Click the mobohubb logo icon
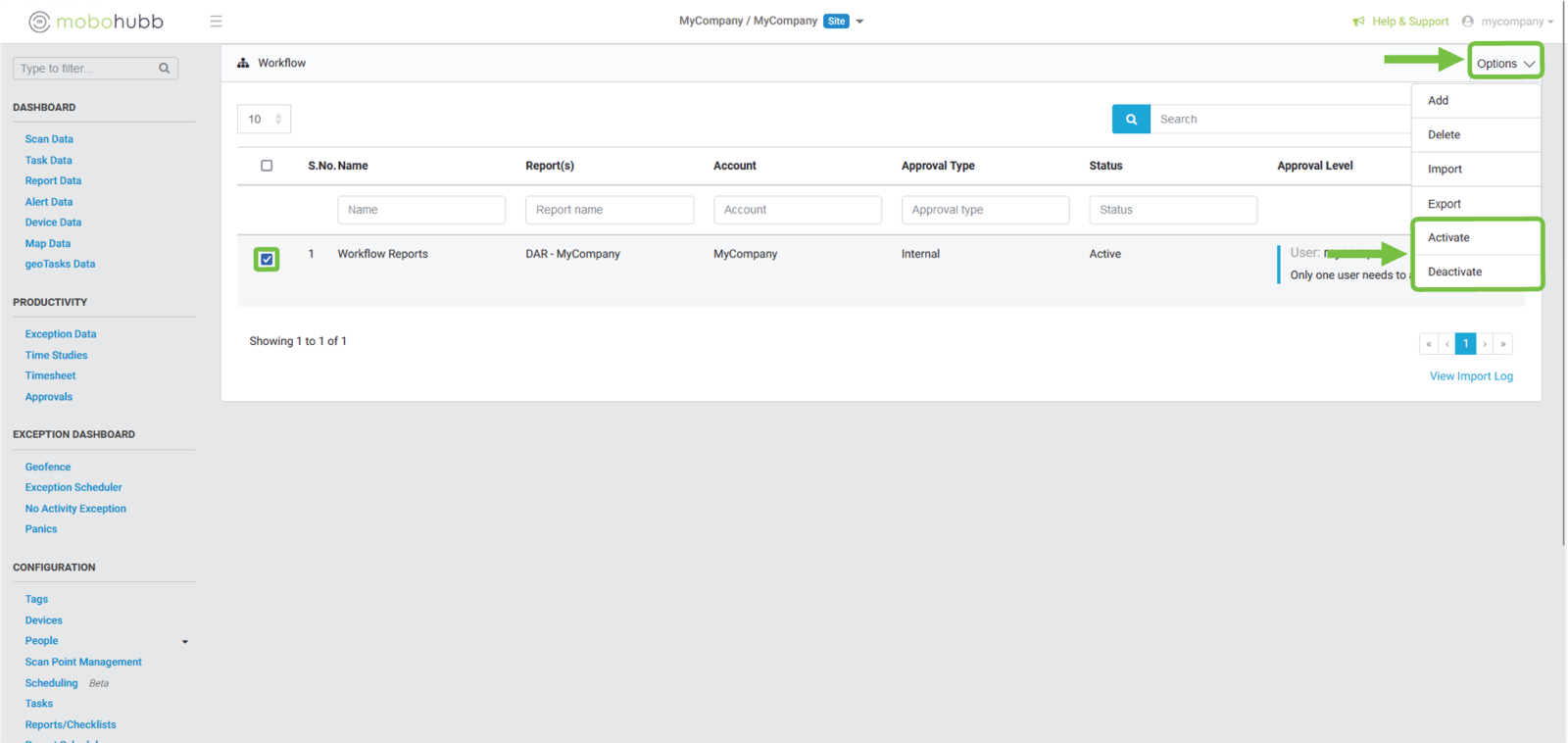Image resolution: width=1568 pixels, height=743 pixels. (x=39, y=22)
